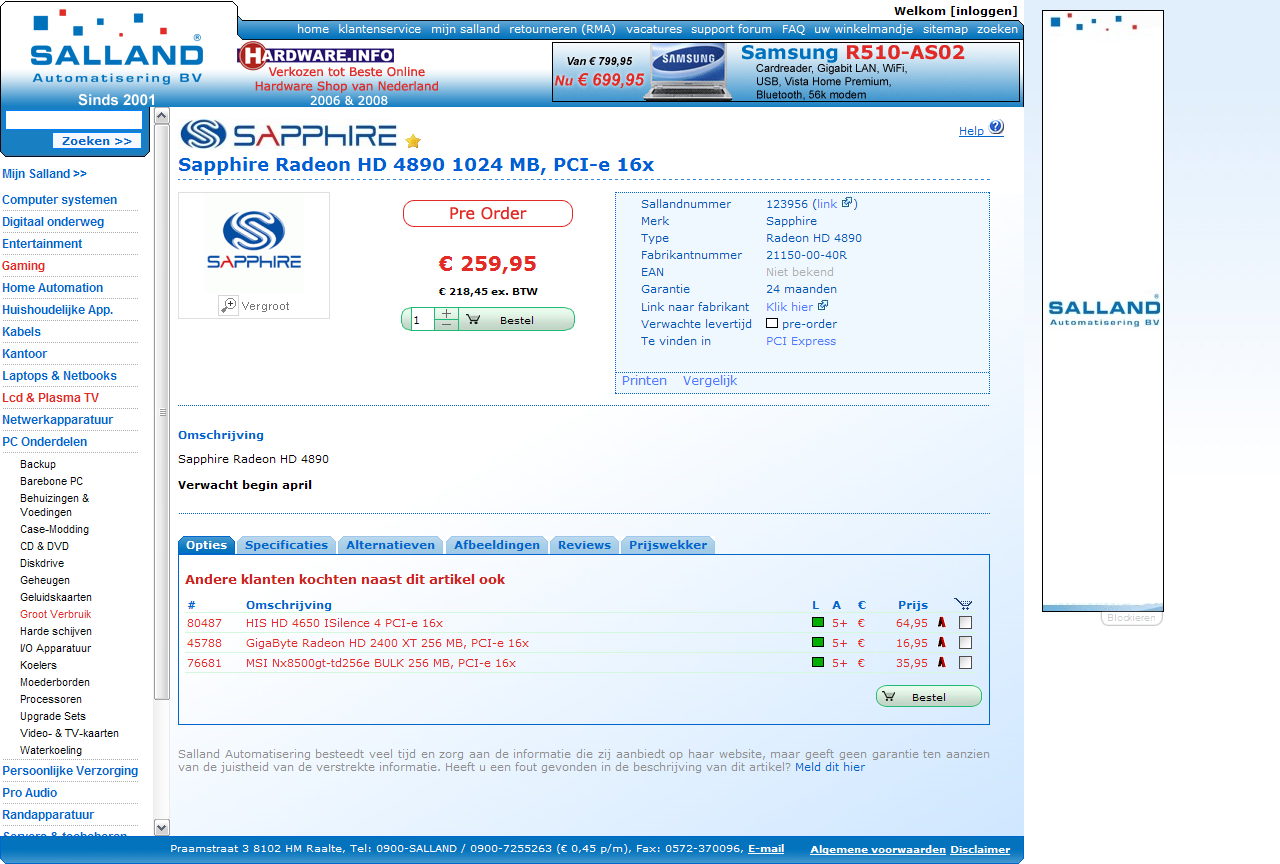The width and height of the screenshot is (1280, 864).
Task: Increase order quantity with the plus stepper
Action: 446,314
